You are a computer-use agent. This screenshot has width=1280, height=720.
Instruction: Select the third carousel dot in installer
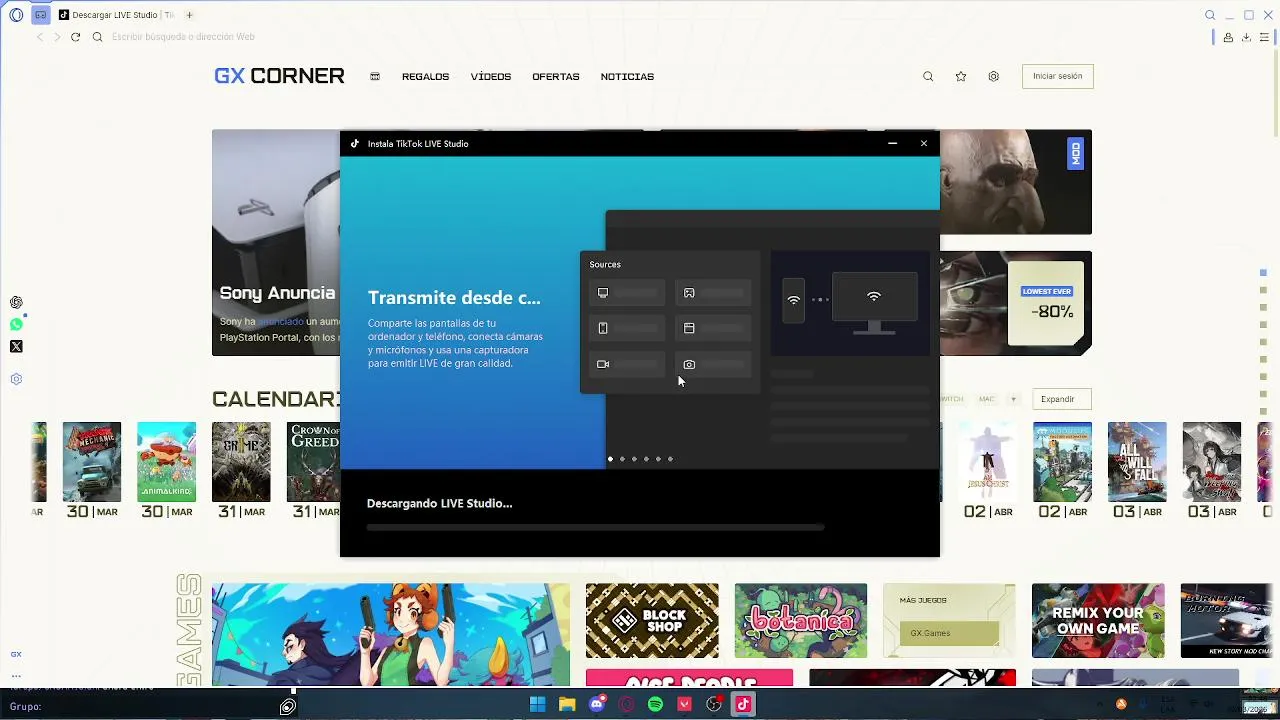[634, 459]
